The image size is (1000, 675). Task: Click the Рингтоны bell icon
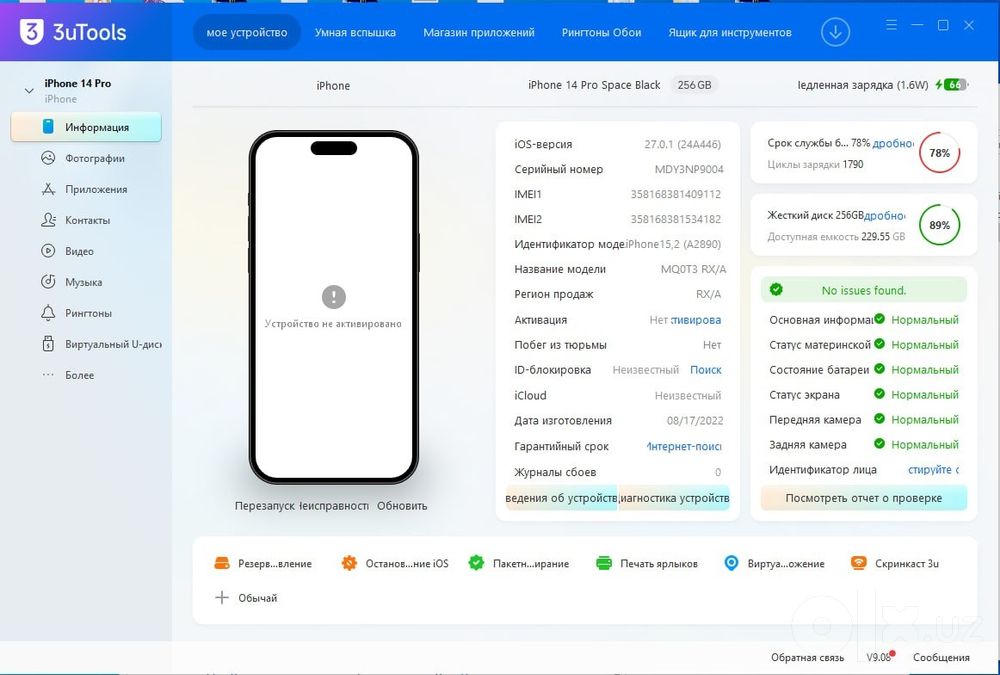click(48, 313)
